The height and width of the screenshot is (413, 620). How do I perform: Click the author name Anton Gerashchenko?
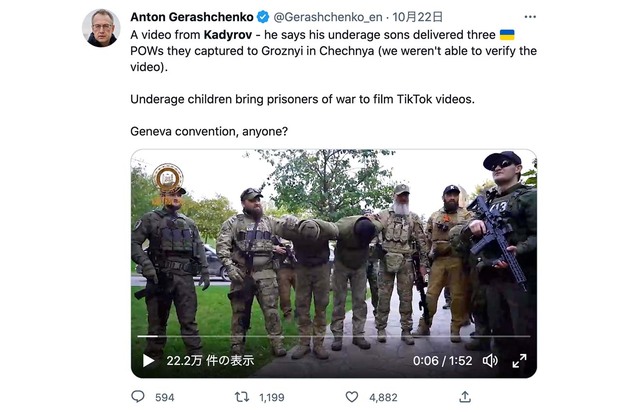coord(190,17)
